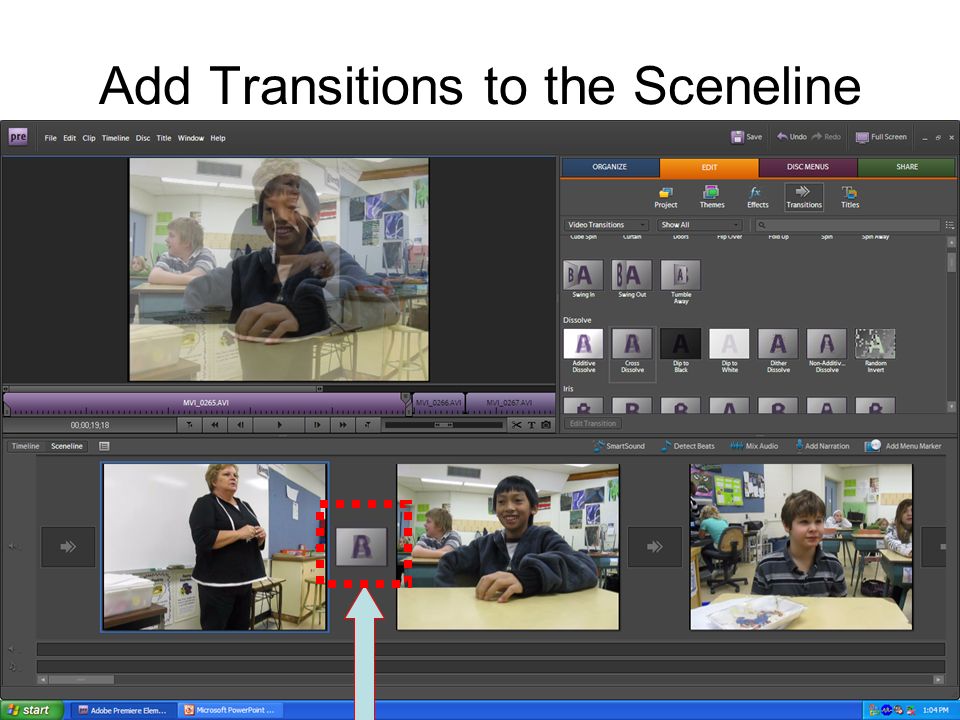Open the Title menu
The height and width of the screenshot is (720, 960).
pos(164,138)
